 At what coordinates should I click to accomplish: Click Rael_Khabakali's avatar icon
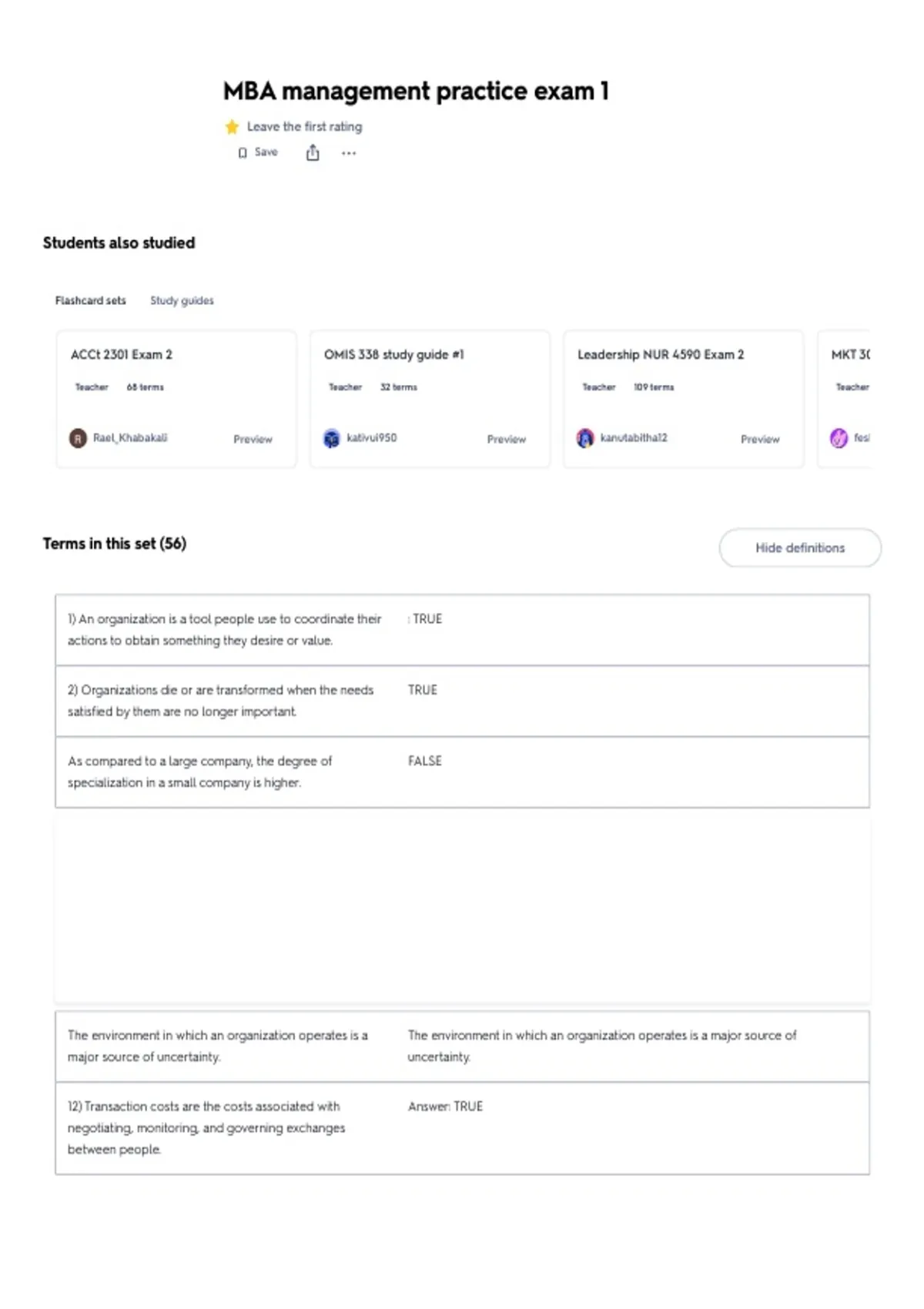tap(78, 438)
